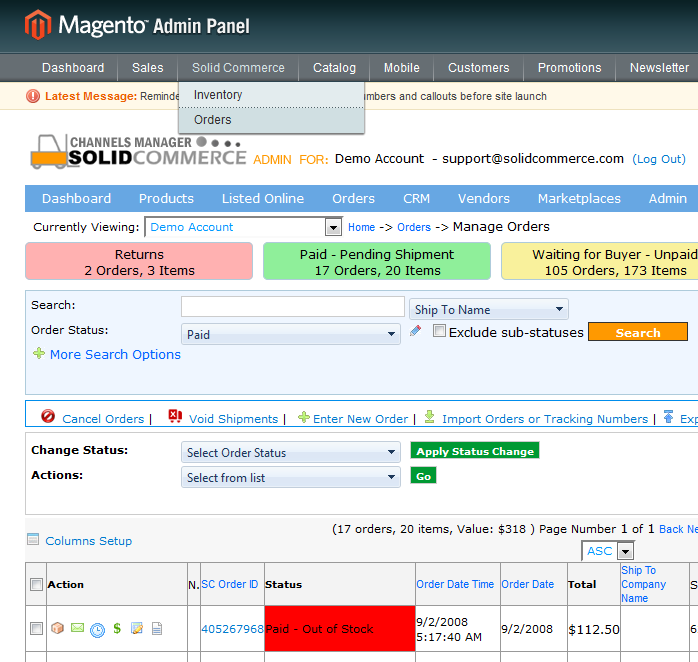Open the Sales menu
698x662 pixels.
(147, 68)
